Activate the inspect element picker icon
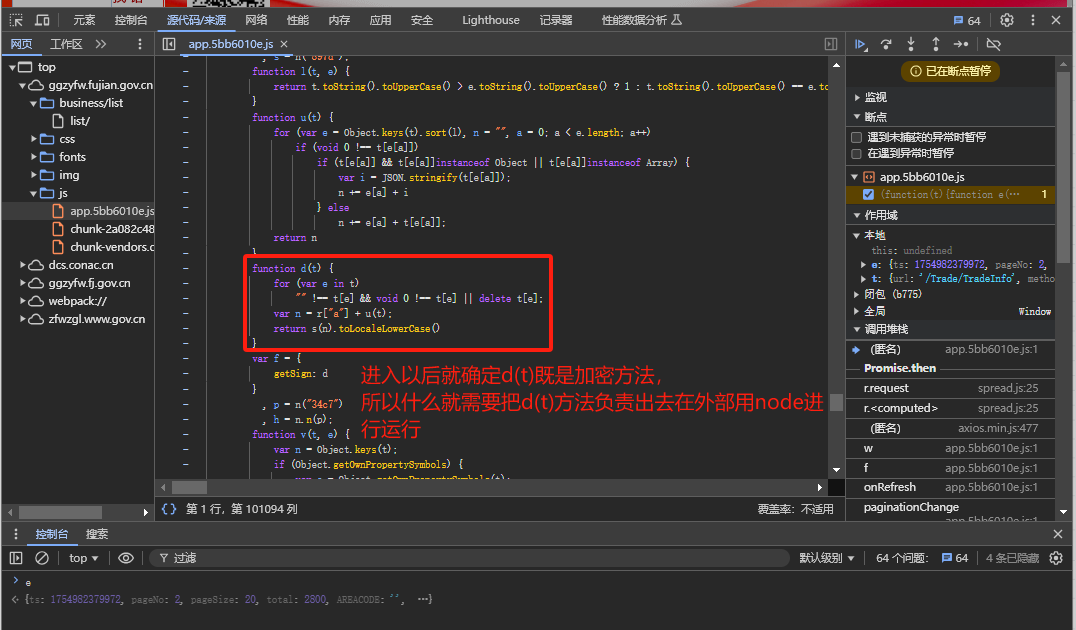The image size is (1076, 630). [x=16, y=20]
